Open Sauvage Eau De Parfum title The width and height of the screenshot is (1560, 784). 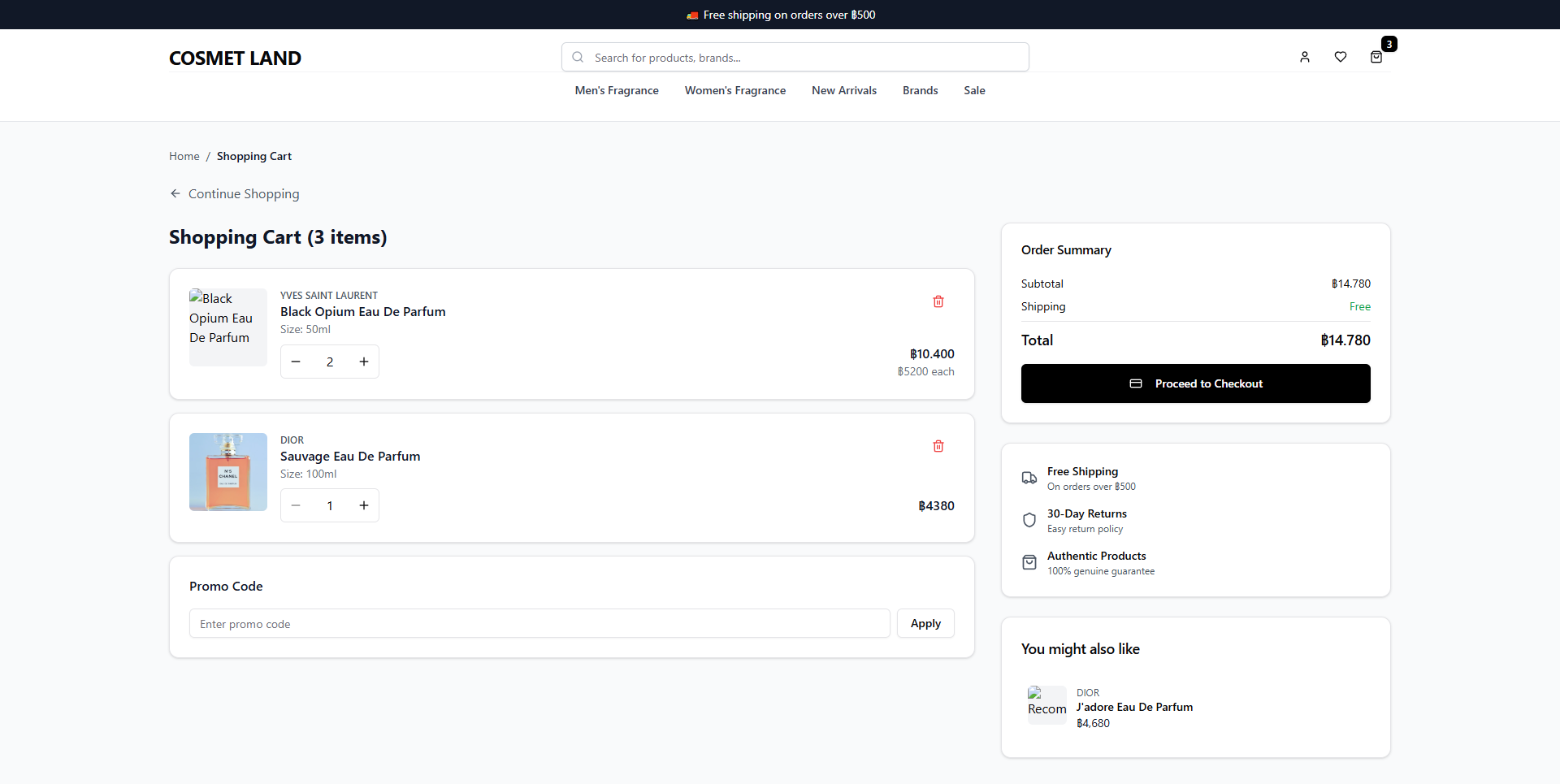click(350, 457)
